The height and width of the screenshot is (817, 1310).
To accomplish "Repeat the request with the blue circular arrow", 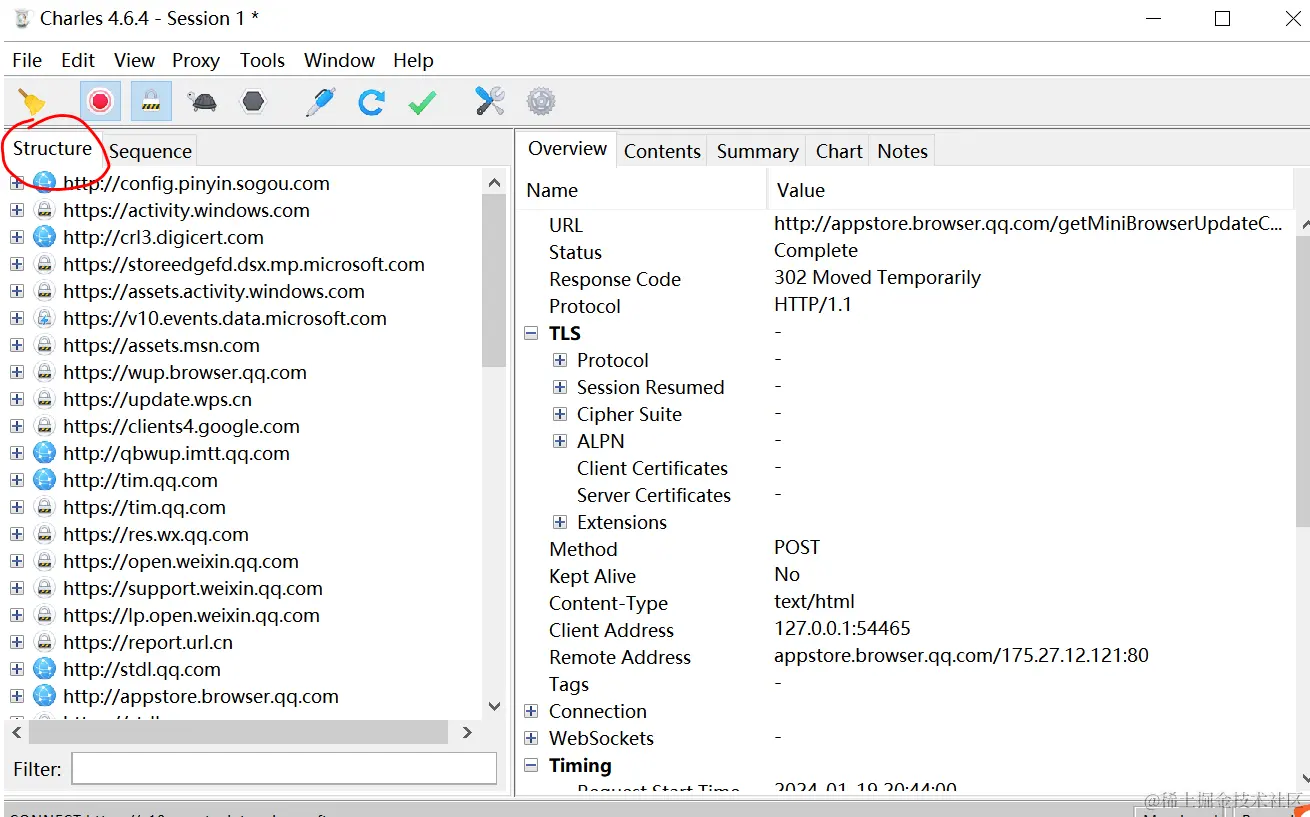I will click(372, 102).
